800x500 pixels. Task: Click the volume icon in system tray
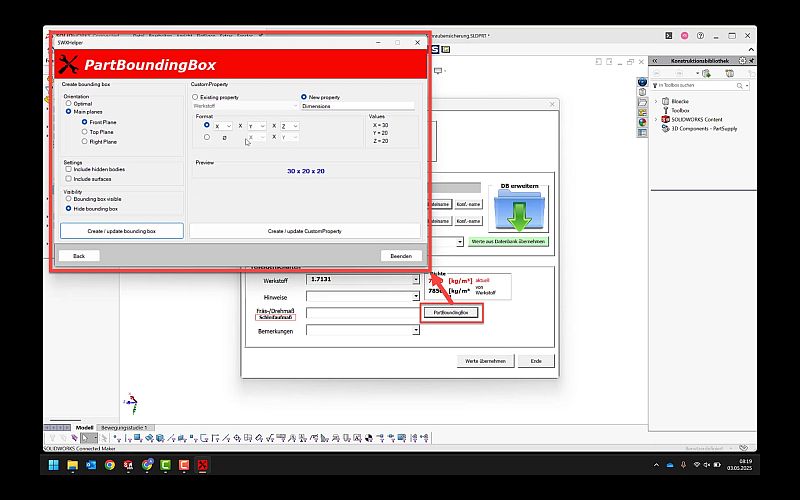[x=707, y=465]
